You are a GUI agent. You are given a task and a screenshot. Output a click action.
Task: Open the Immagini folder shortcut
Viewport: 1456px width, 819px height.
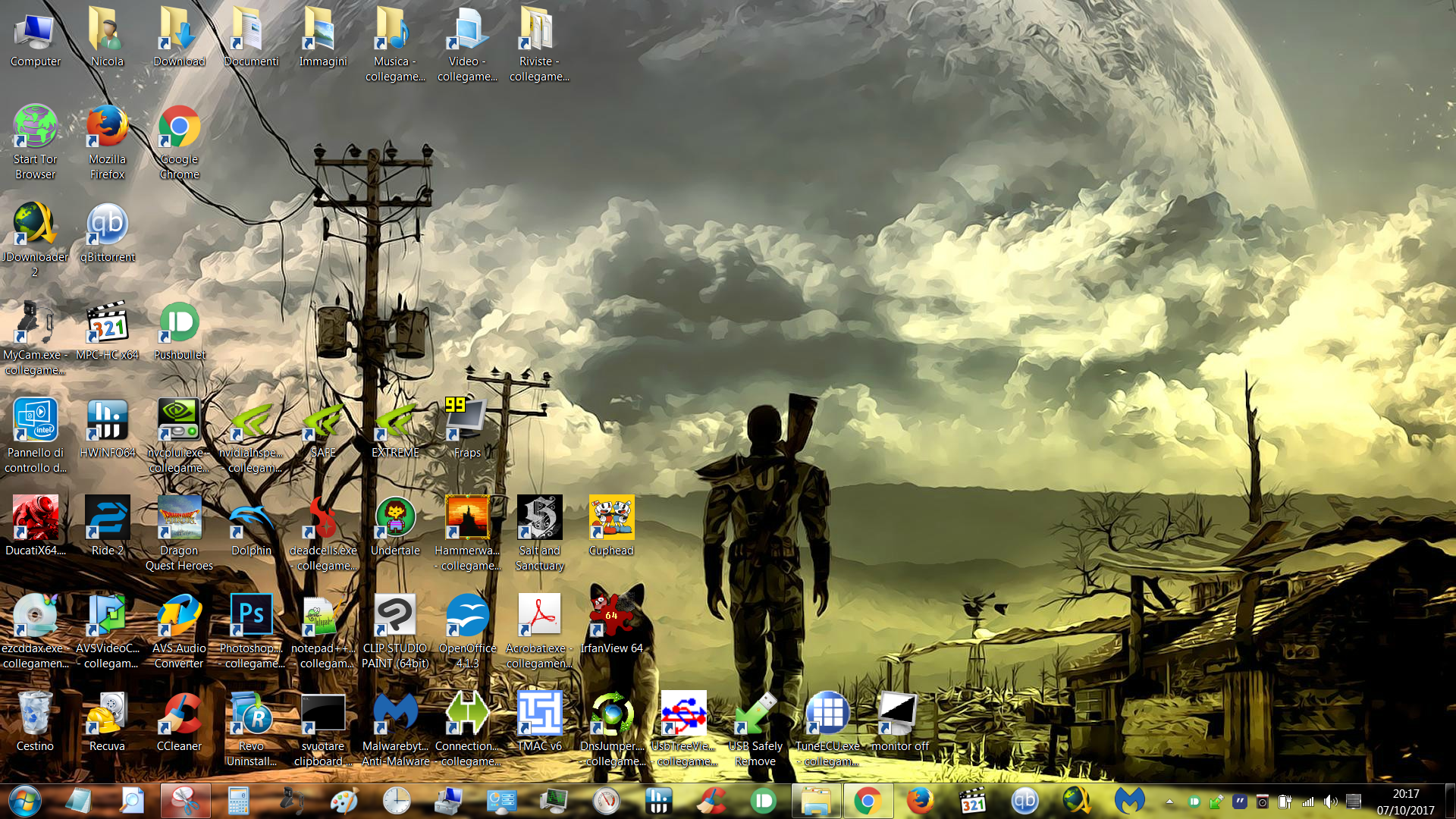pyautogui.click(x=323, y=38)
